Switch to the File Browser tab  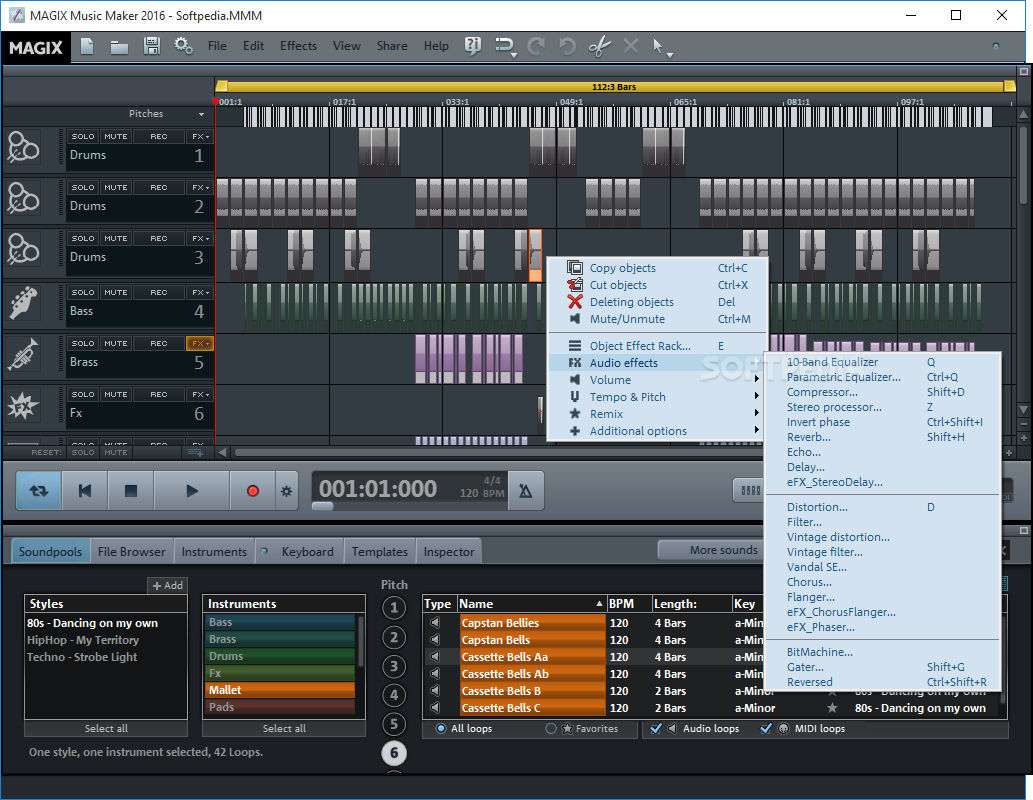tap(132, 552)
